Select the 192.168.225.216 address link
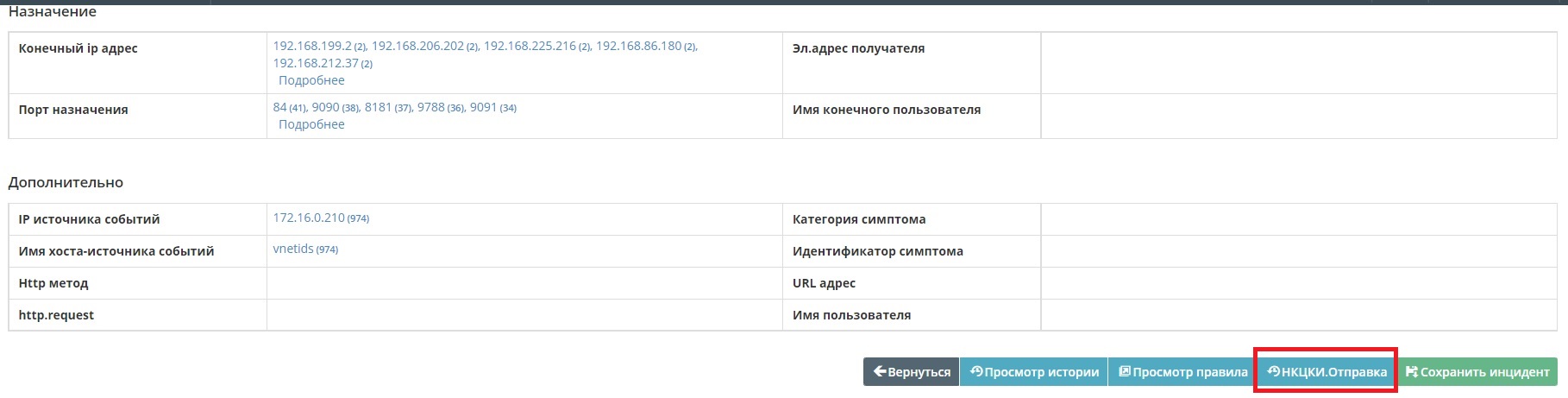Screen dimensions: 1568x398 tap(530, 46)
